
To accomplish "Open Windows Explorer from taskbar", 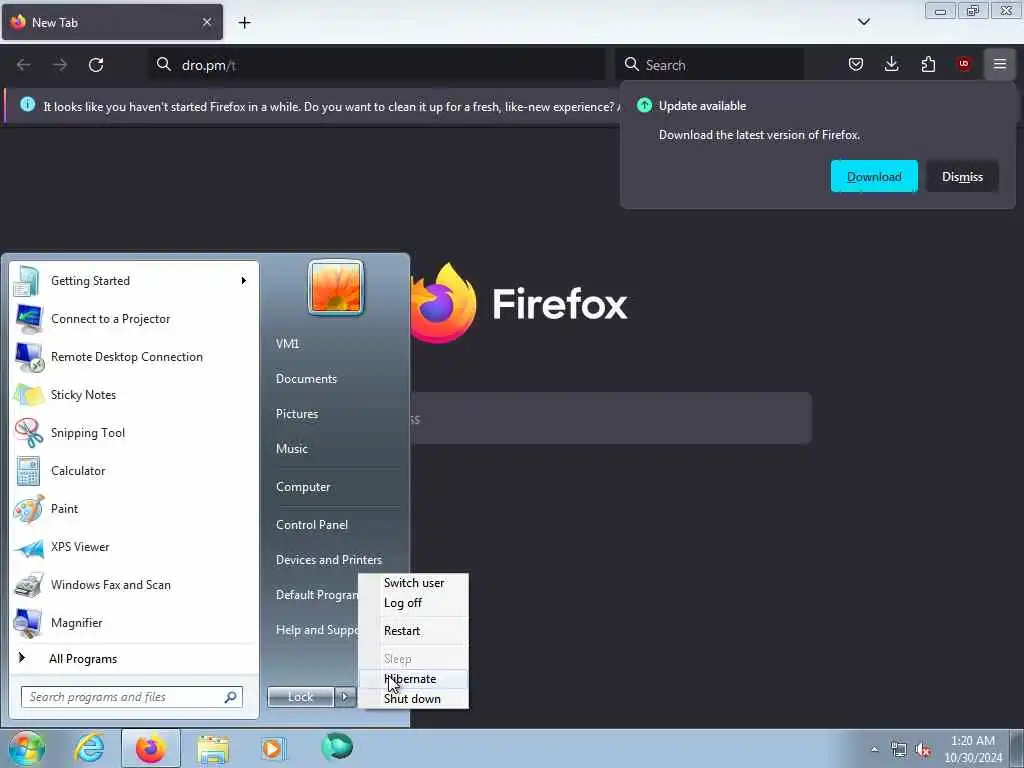I will 213,748.
